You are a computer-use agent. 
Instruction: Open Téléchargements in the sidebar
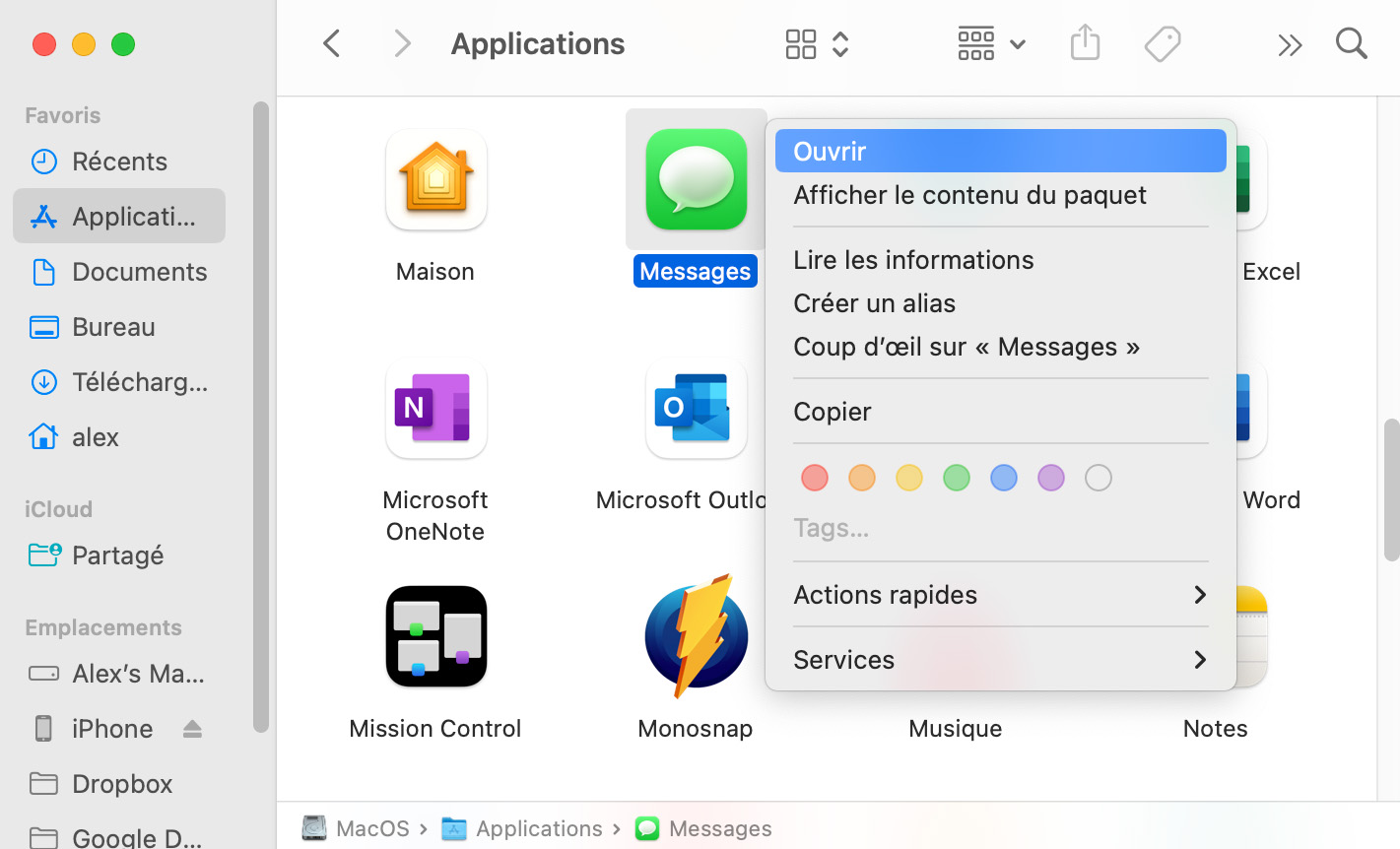coord(119,382)
